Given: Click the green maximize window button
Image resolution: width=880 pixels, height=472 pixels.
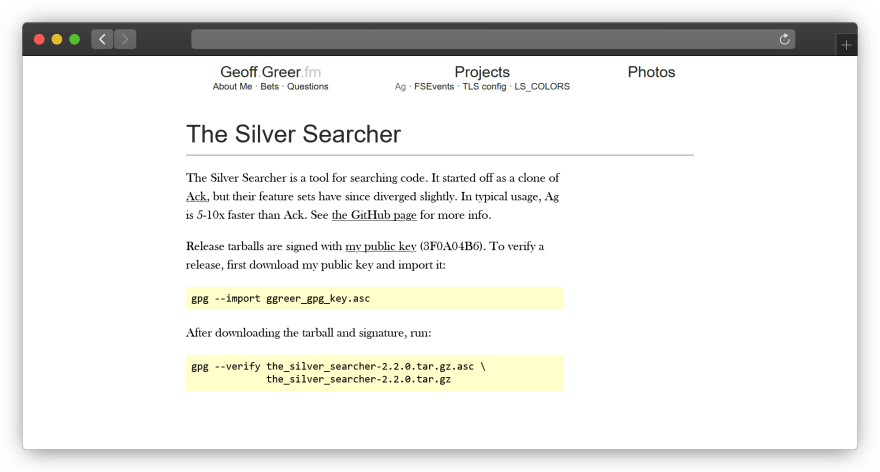Looking at the screenshot, I should [x=74, y=39].
